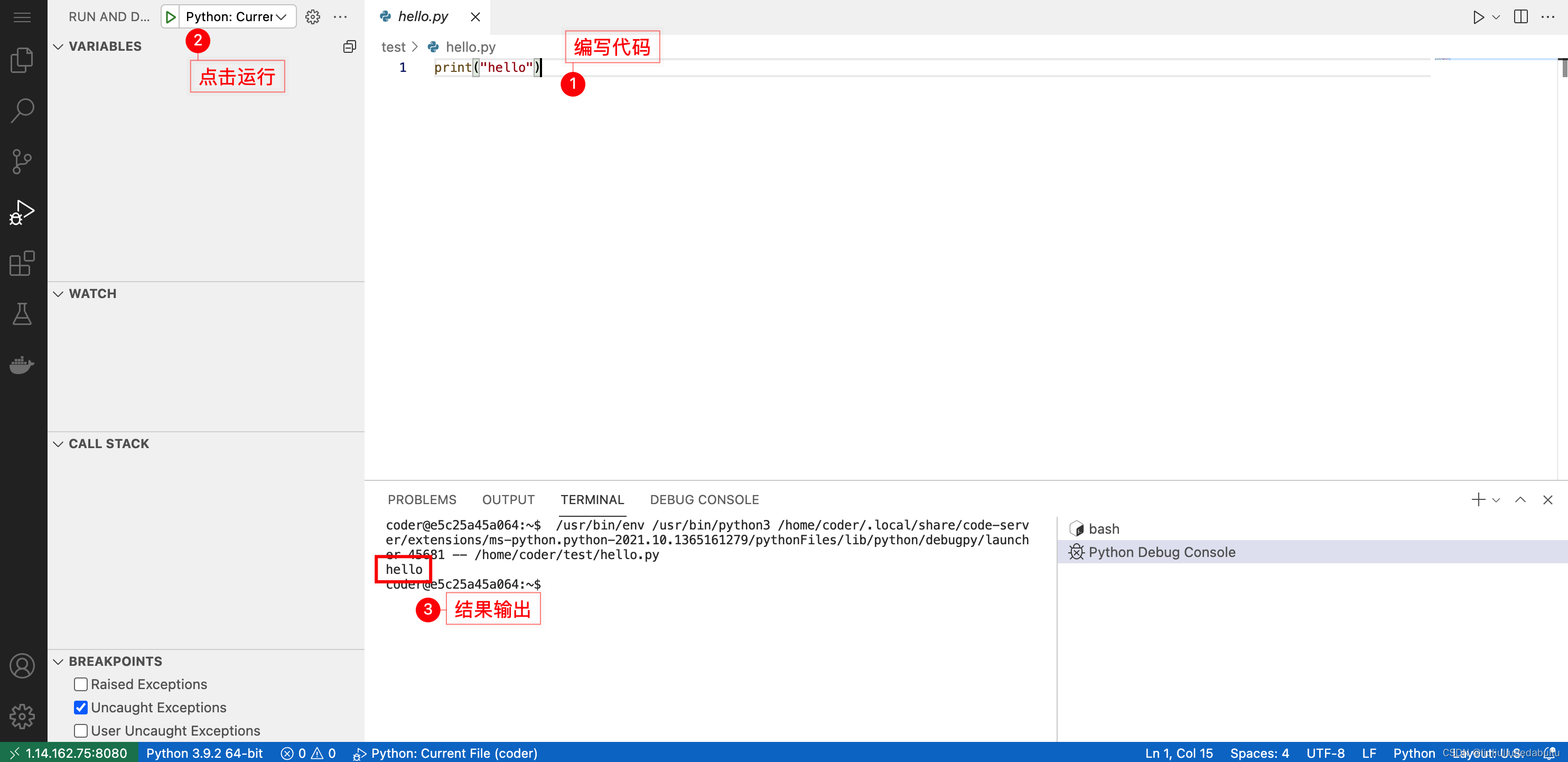1568x762 pixels.
Task: Open the Extensions view icon
Action: coord(22,264)
